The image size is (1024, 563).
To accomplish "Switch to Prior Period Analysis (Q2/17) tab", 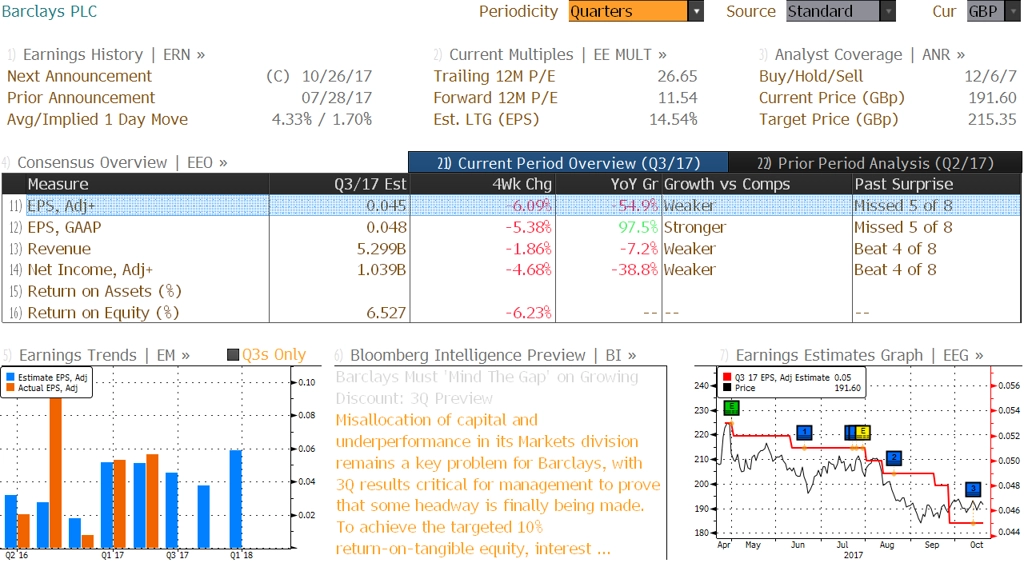I will (x=875, y=163).
